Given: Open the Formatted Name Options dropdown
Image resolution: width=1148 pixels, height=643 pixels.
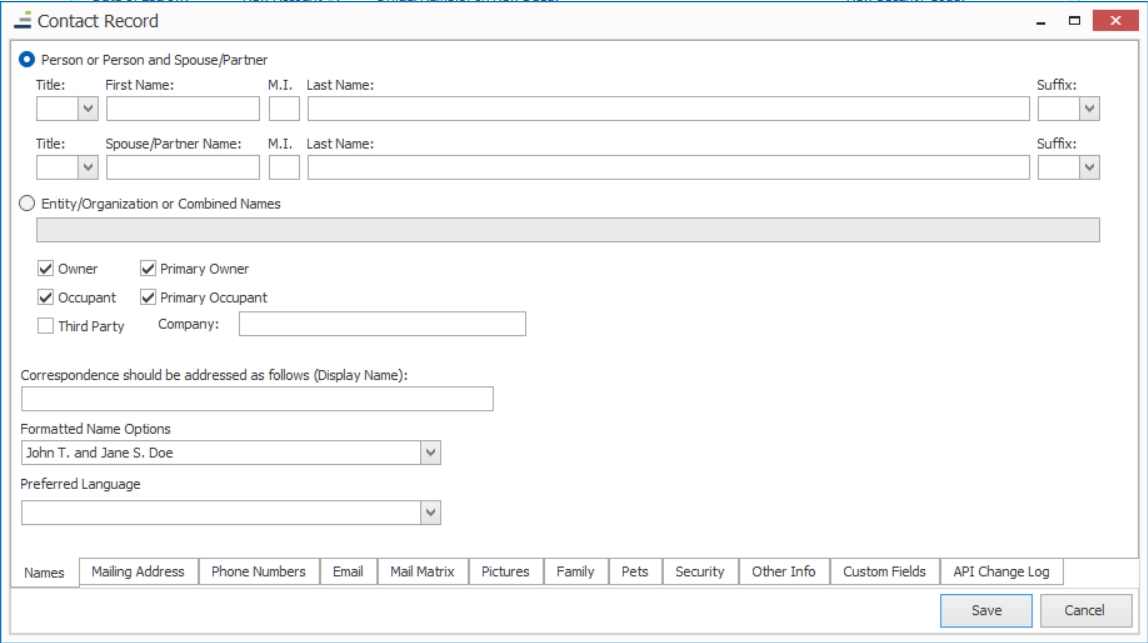Looking at the screenshot, I should point(430,453).
